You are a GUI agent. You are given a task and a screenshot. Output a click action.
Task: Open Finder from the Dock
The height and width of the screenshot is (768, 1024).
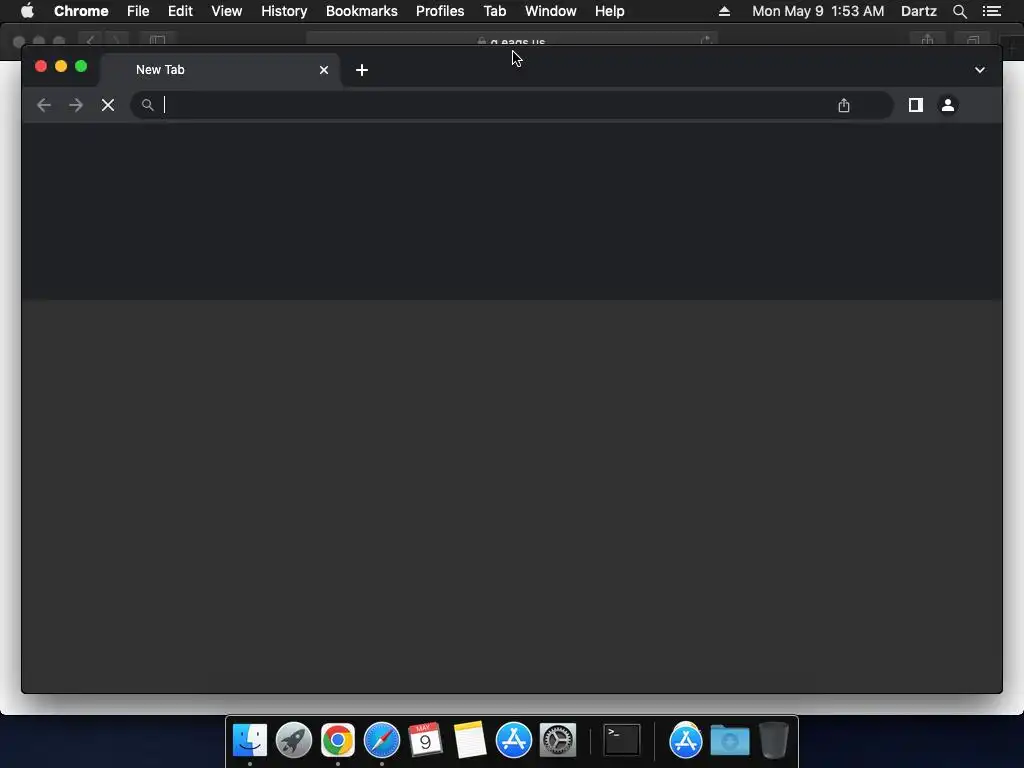tap(250, 740)
